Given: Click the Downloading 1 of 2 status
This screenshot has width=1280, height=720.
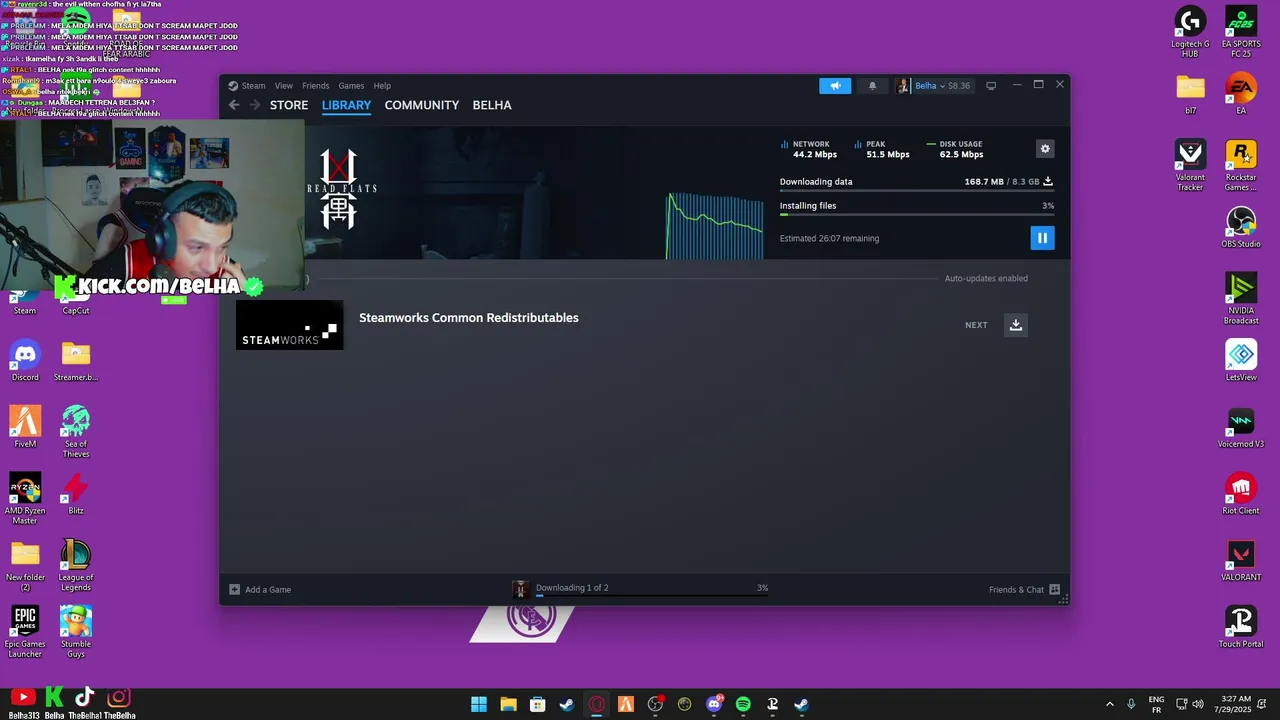Looking at the screenshot, I should [x=572, y=588].
